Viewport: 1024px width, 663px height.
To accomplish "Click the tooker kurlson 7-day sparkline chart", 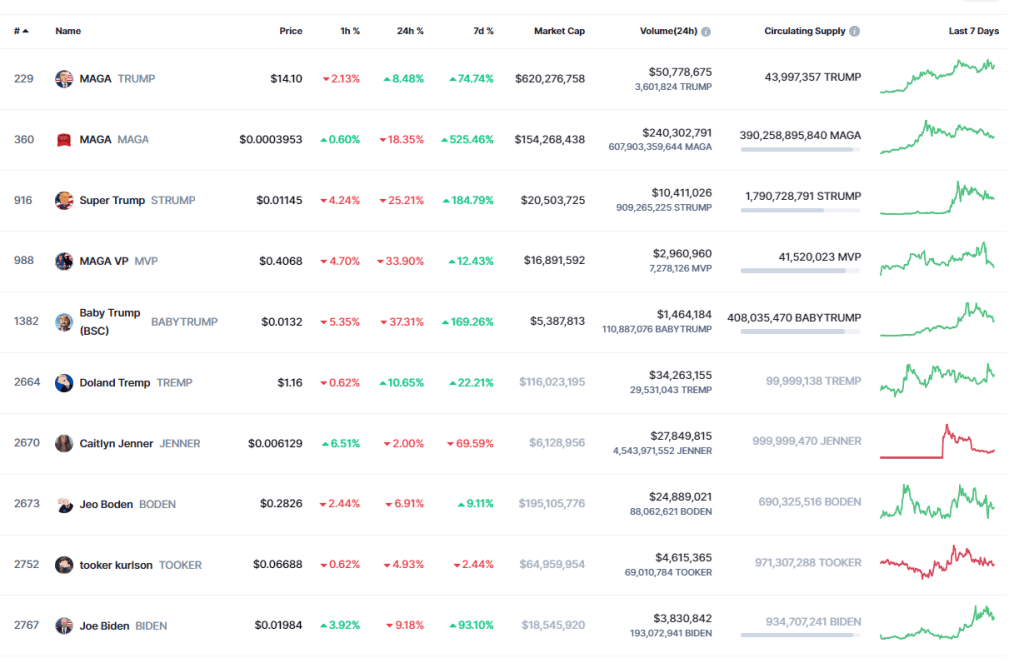I will click(x=937, y=562).
